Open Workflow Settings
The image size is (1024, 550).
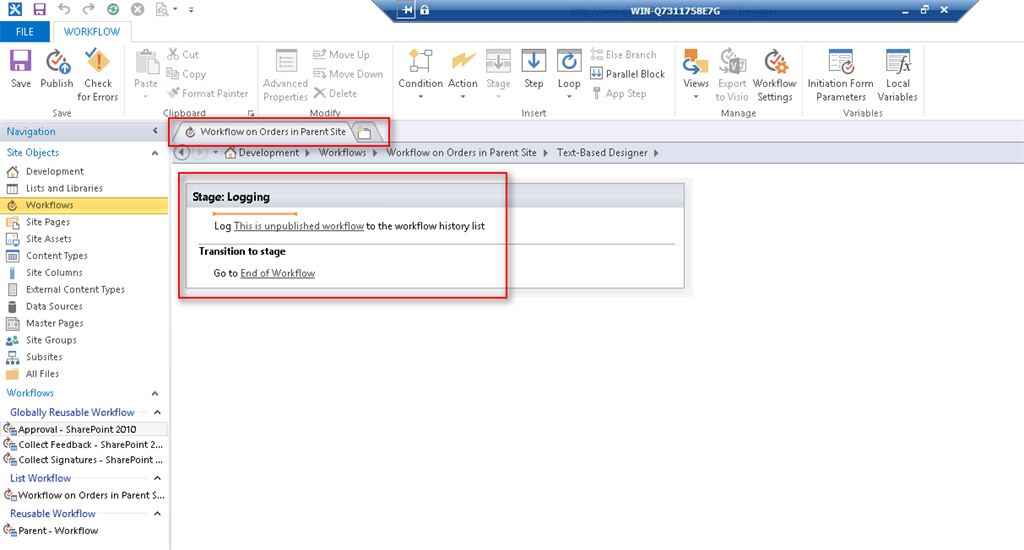click(x=775, y=76)
